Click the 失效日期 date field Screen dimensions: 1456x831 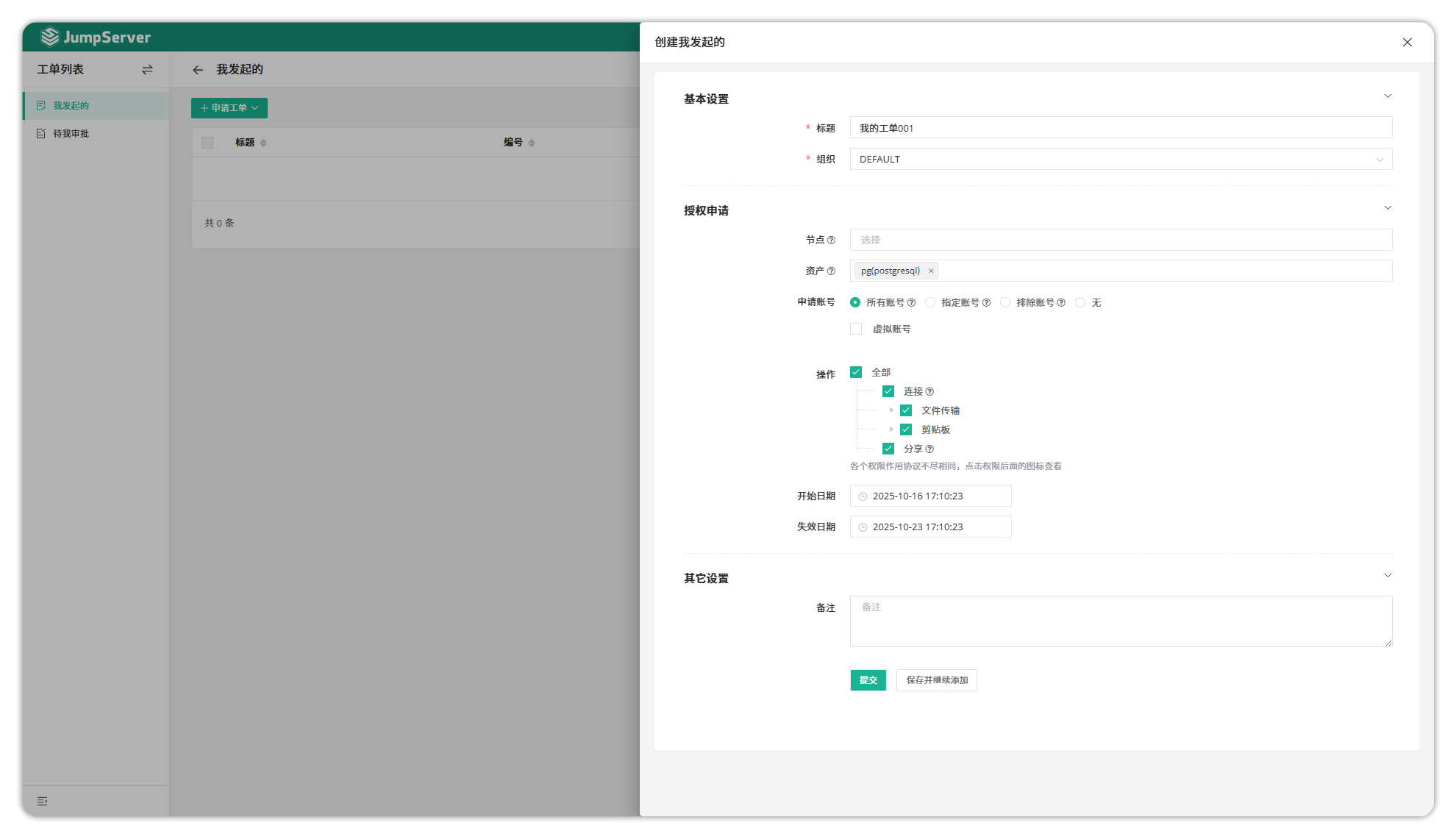[930, 527]
